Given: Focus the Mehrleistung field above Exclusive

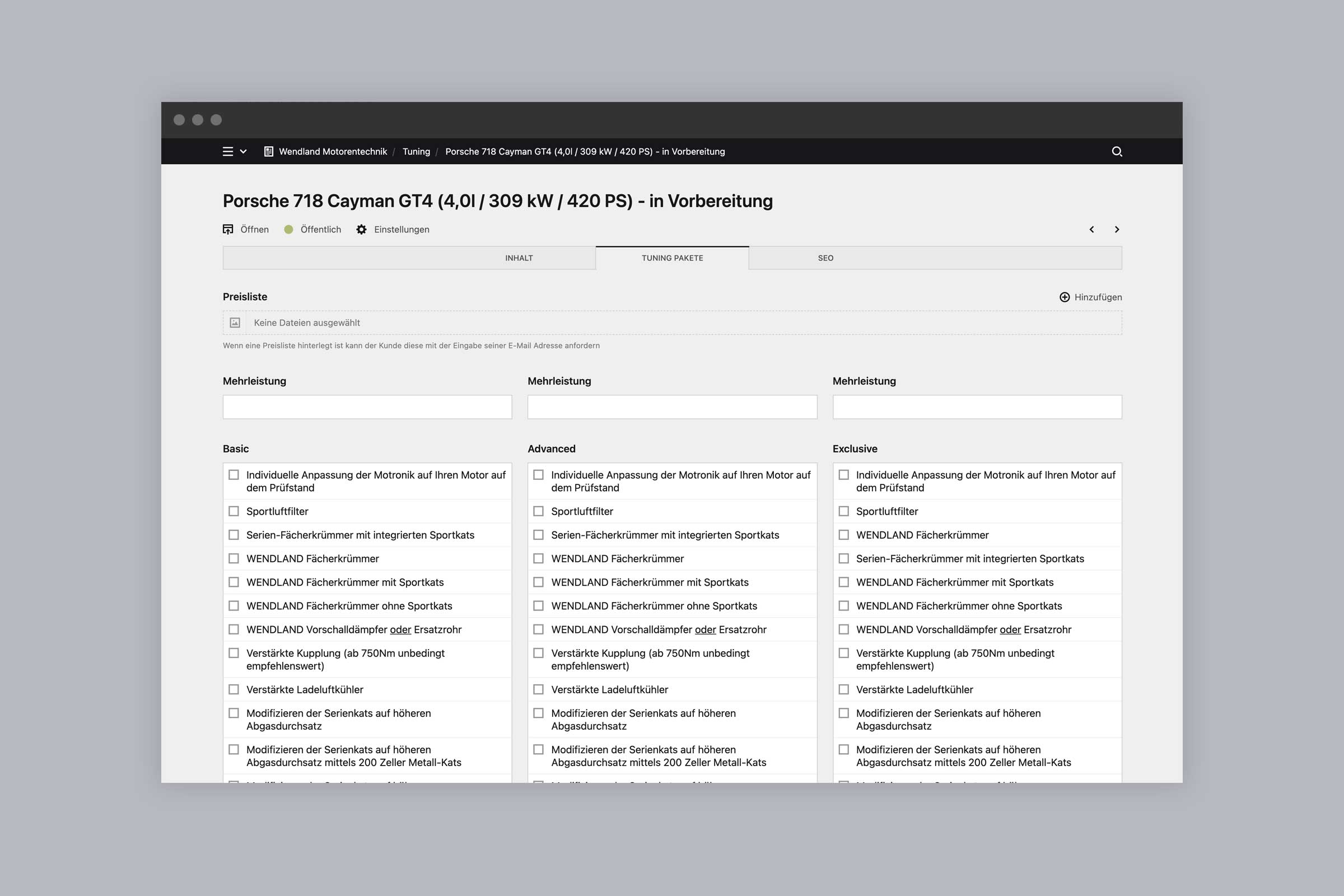Looking at the screenshot, I should point(977,407).
